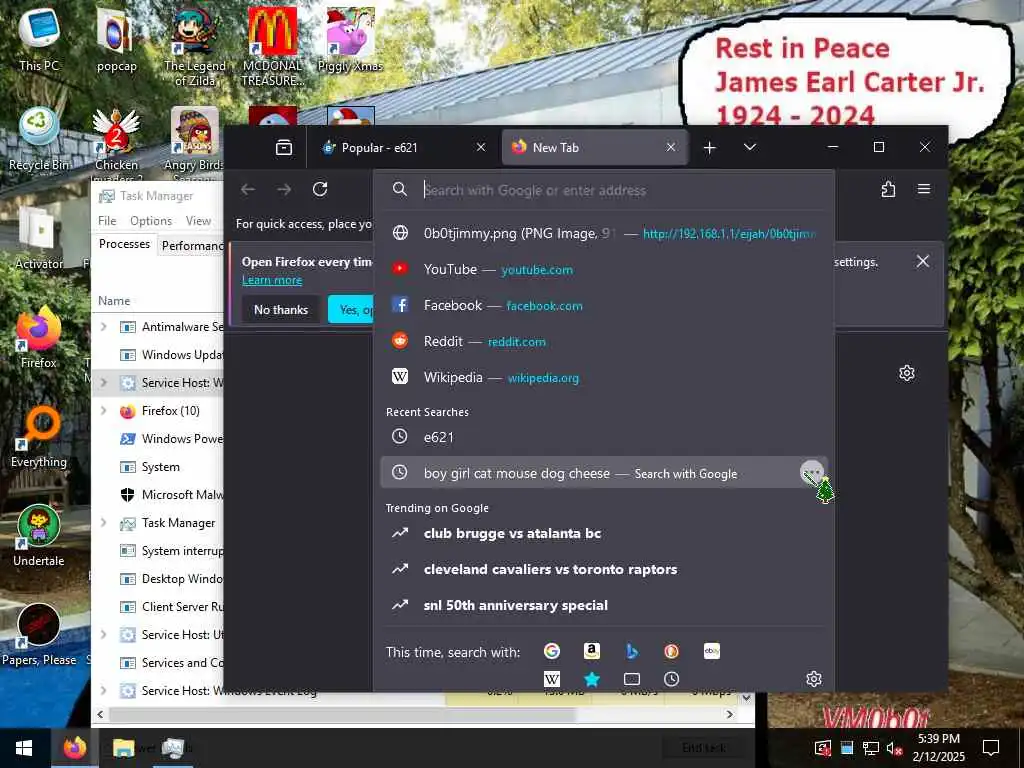Viewport: 1024px width, 768px height.
Task: Open search settings gear in address dropdown
Action: (x=814, y=679)
